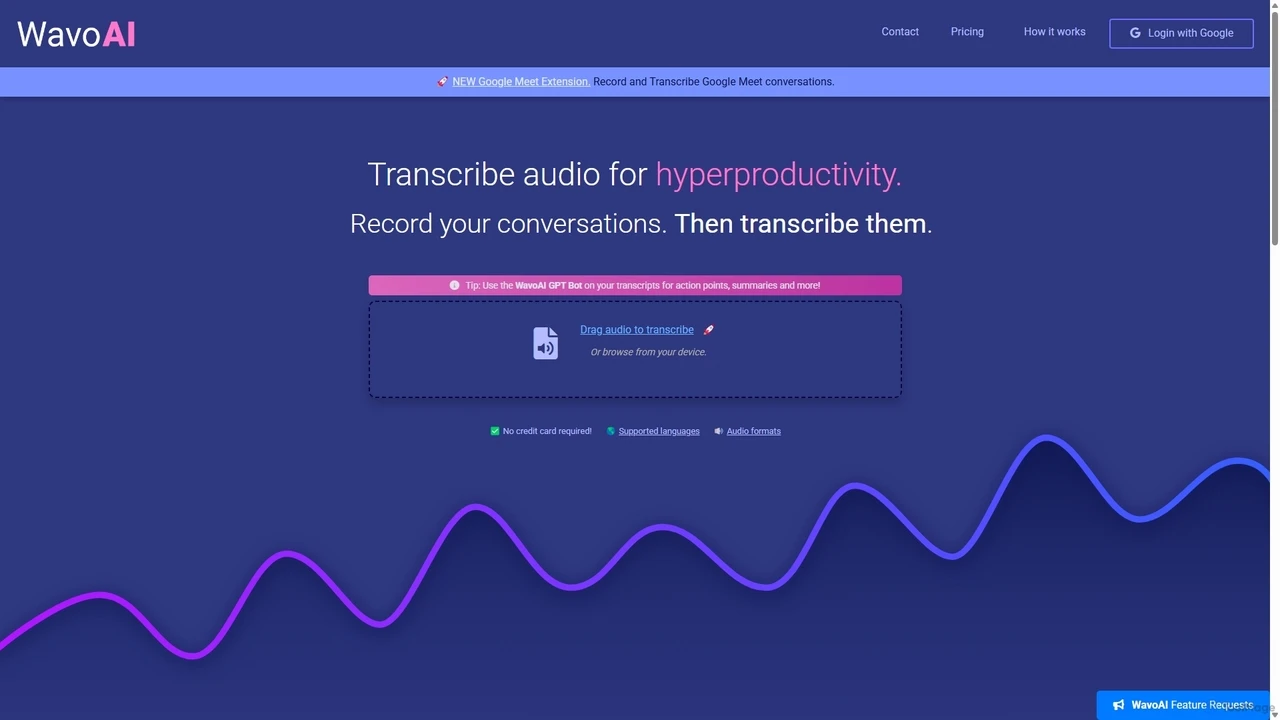Click the green checkmark icon beside No credit card required
The image size is (1280, 720).
(x=495, y=431)
